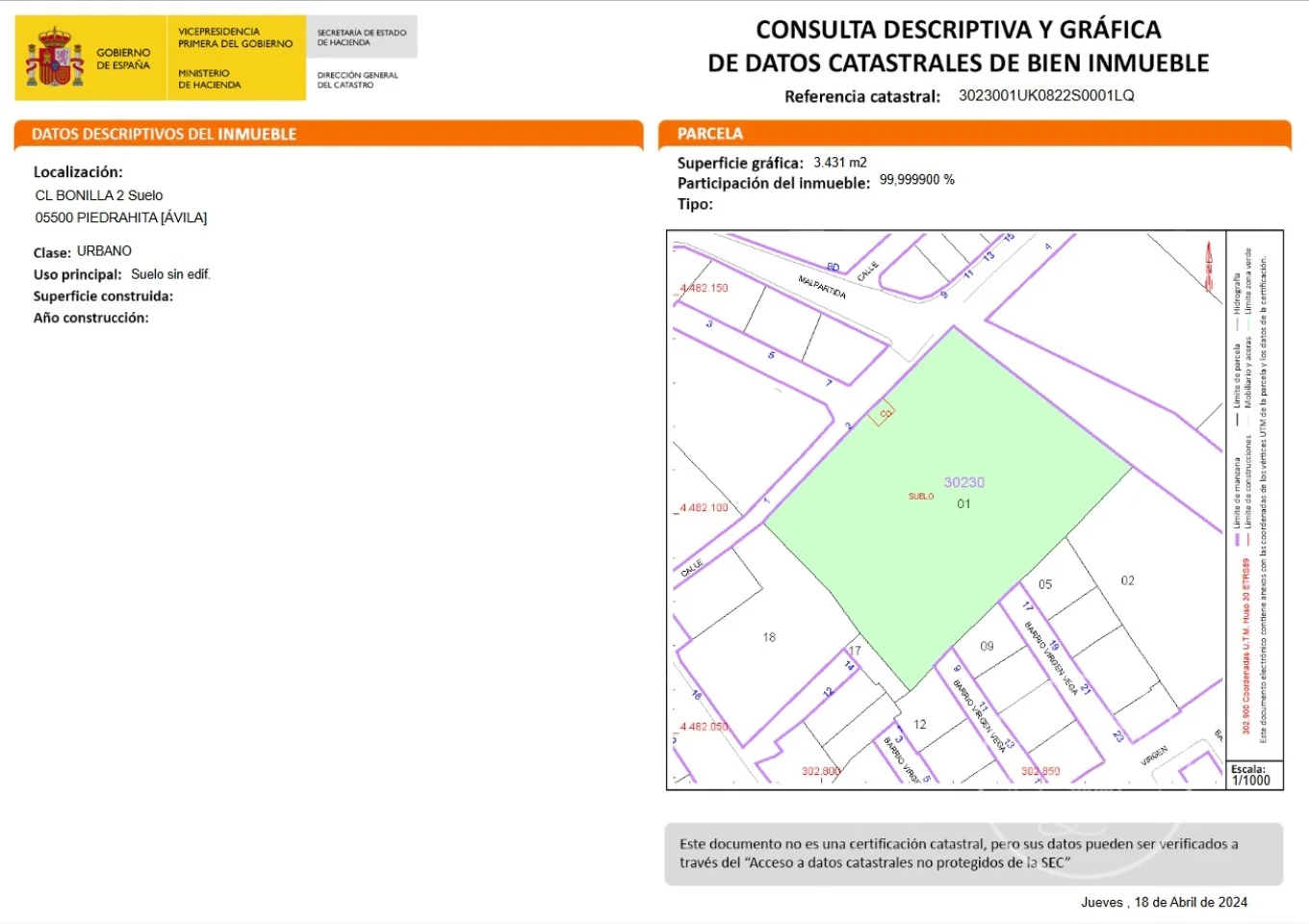Click the 'DATOS DESCRIPTIVOS DEL INMUEBLE' header
The width and height of the screenshot is (1309, 924).
[165, 134]
